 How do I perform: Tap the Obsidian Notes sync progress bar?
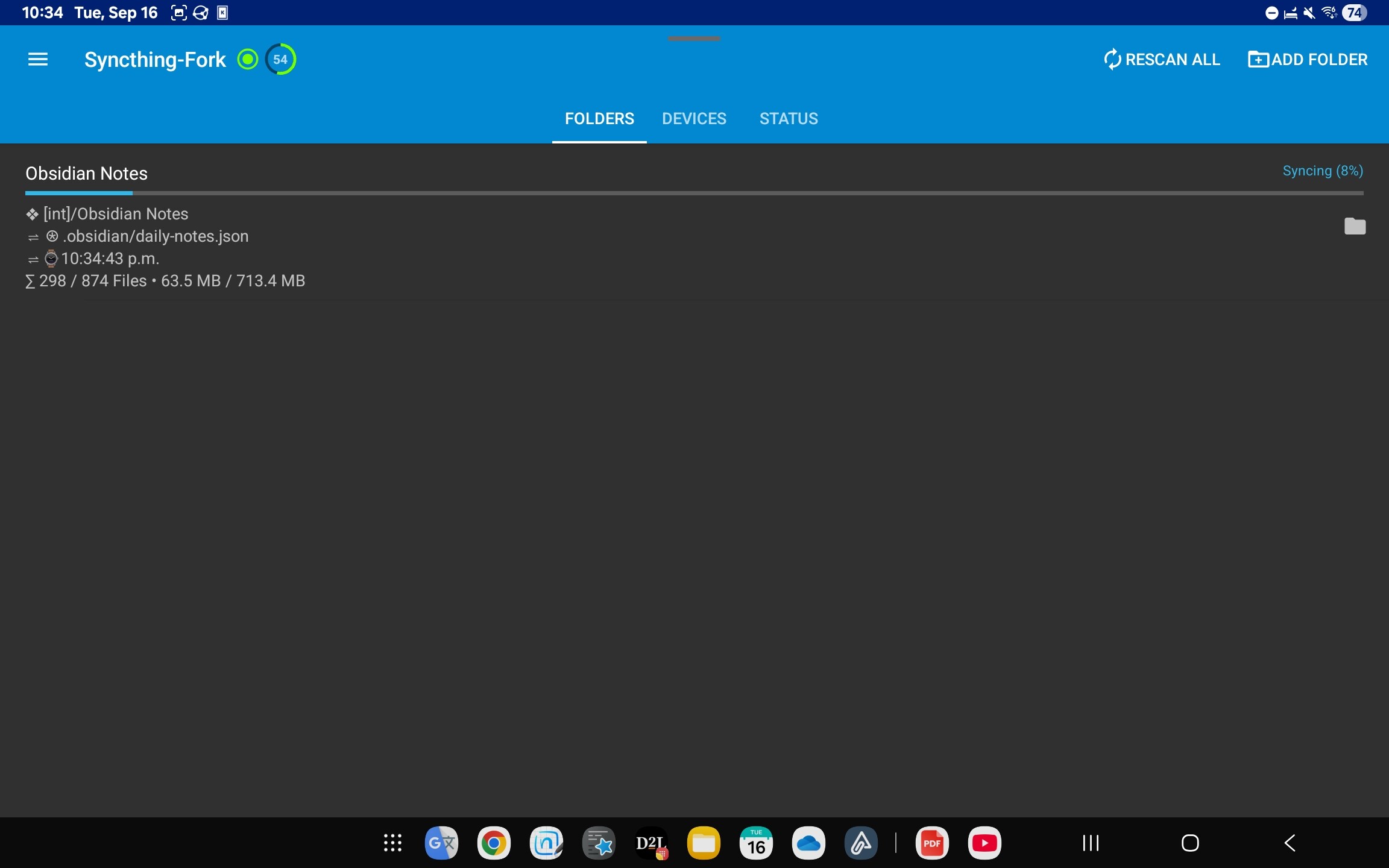pyautogui.click(x=693, y=193)
